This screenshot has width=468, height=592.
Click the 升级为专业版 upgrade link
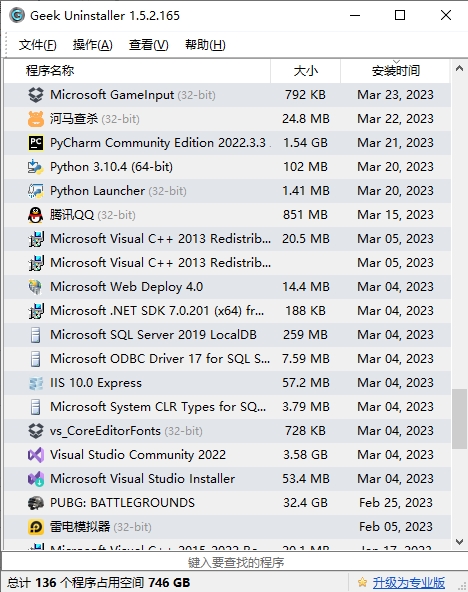coord(408,583)
